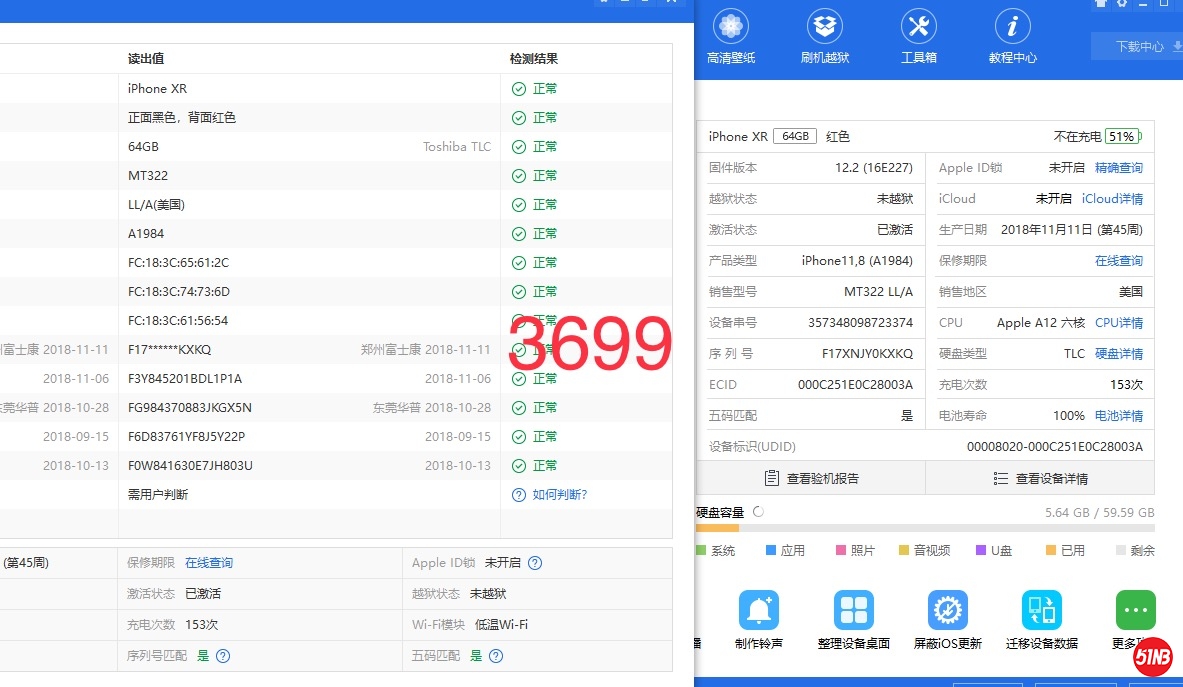Click 查看设备详情 button

pyautogui.click(x=1040, y=478)
